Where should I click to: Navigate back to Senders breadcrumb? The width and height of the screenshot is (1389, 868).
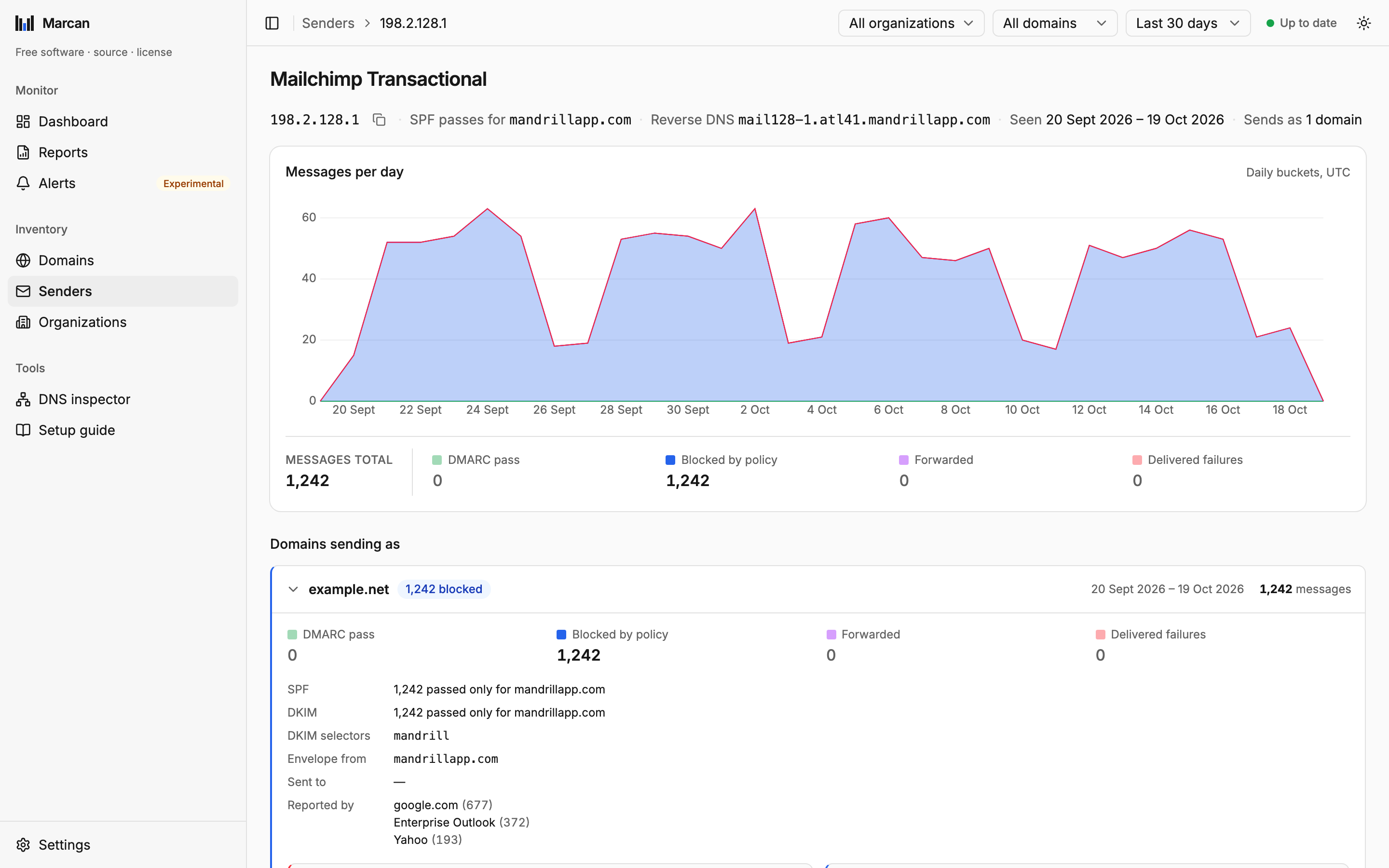click(x=328, y=23)
